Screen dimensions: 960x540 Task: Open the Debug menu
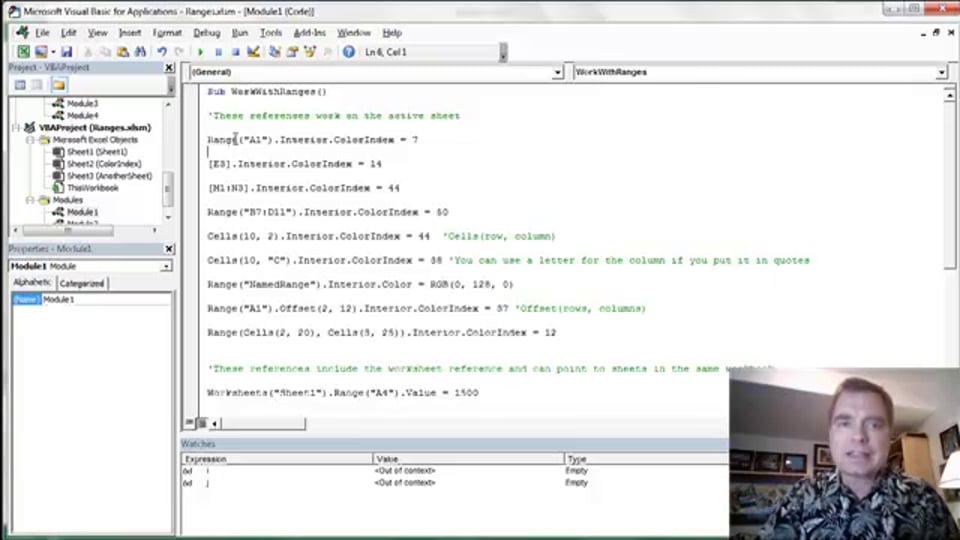[x=206, y=33]
